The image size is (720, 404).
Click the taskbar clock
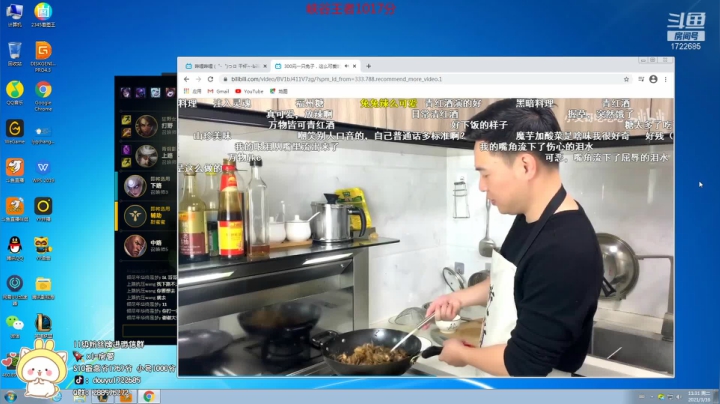[699, 396]
